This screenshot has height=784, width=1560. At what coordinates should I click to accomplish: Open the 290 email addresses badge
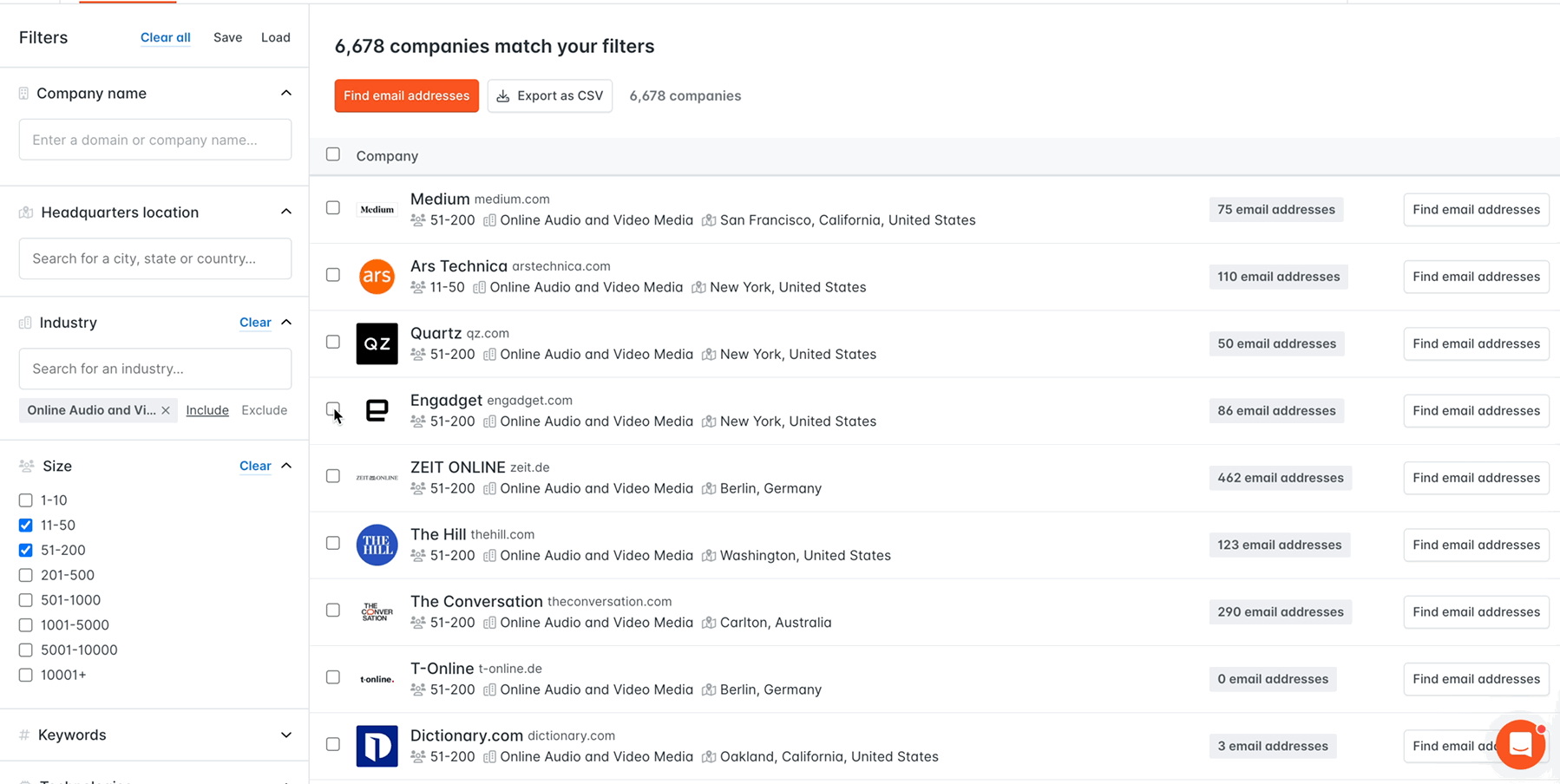1281,612
